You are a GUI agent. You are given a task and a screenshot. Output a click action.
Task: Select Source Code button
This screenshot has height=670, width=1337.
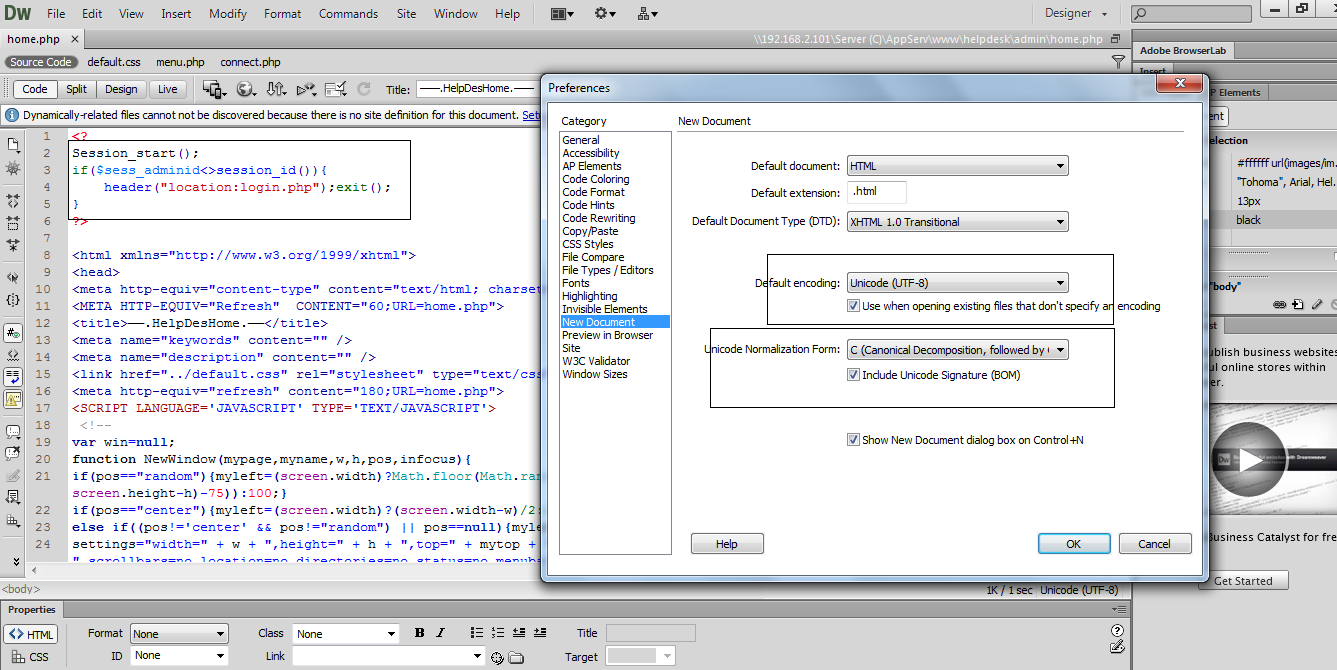point(41,62)
